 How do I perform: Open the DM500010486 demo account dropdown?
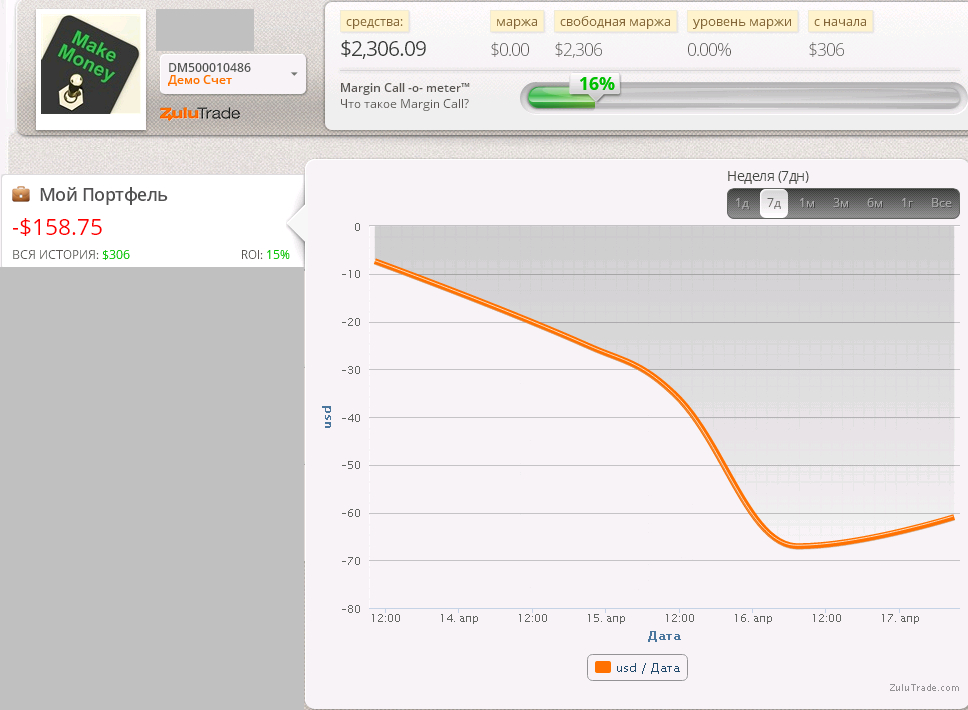tap(233, 74)
